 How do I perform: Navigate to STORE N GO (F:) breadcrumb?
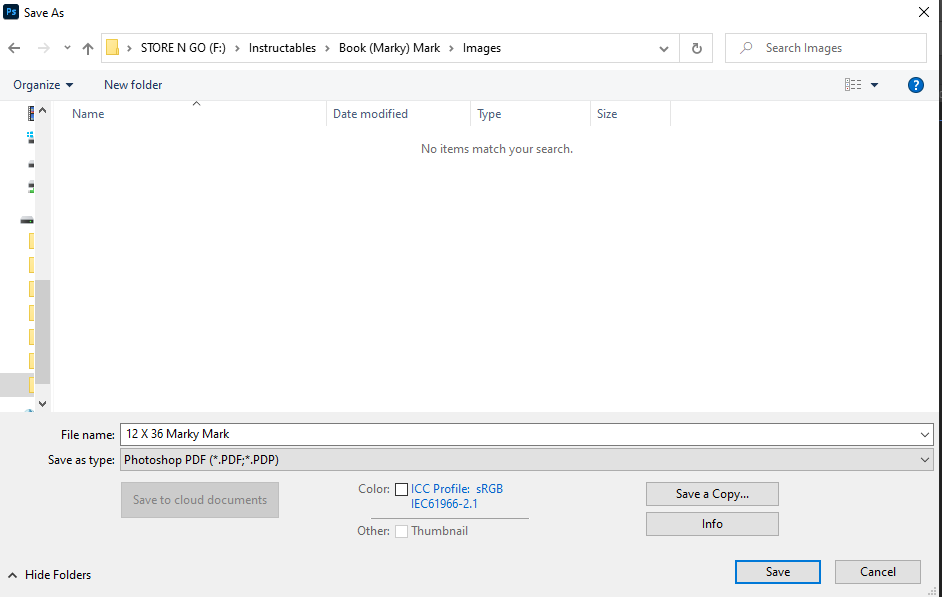tap(183, 48)
